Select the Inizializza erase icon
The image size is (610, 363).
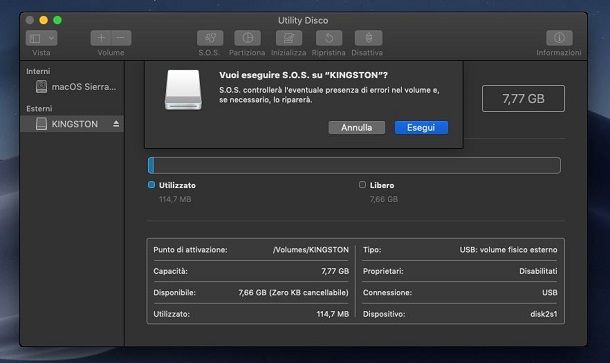[x=289, y=38]
